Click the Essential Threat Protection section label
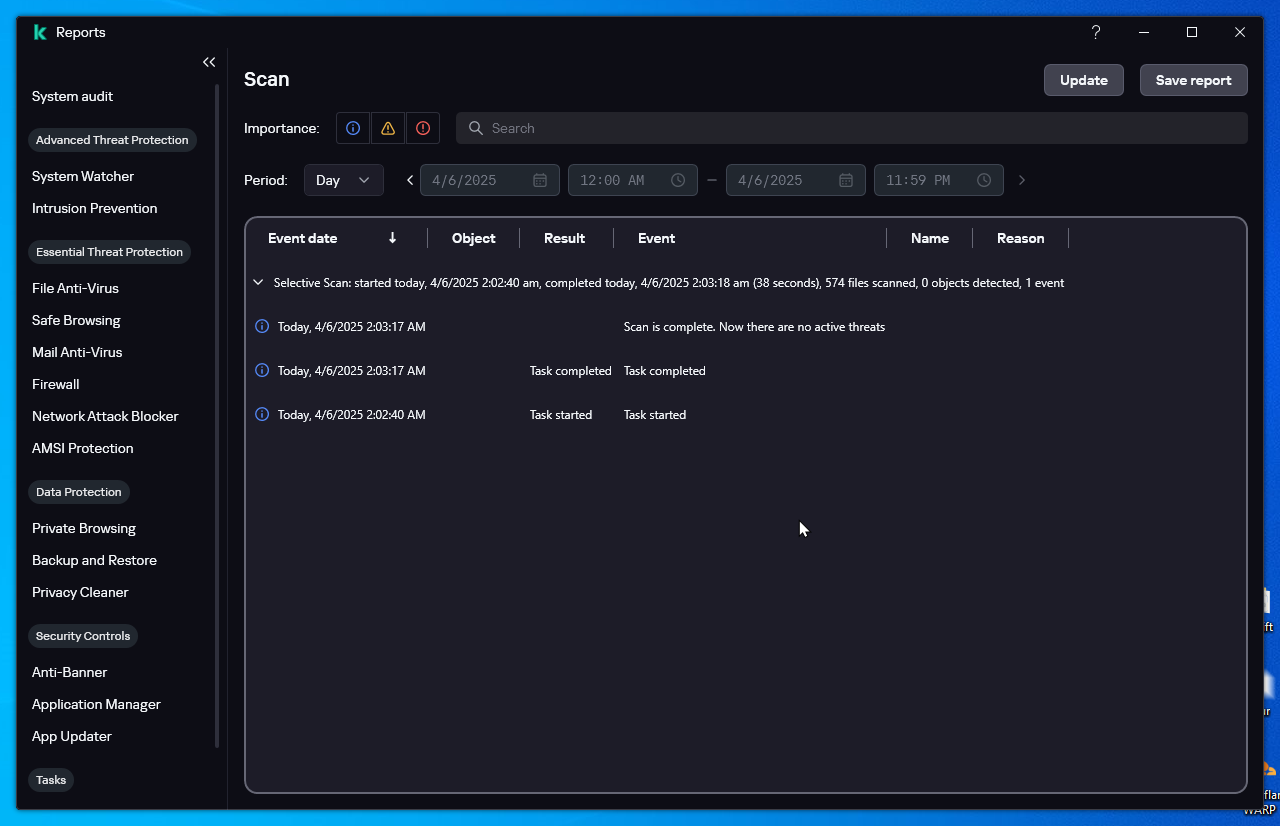Image resolution: width=1280 pixels, height=826 pixels. [x=109, y=252]
